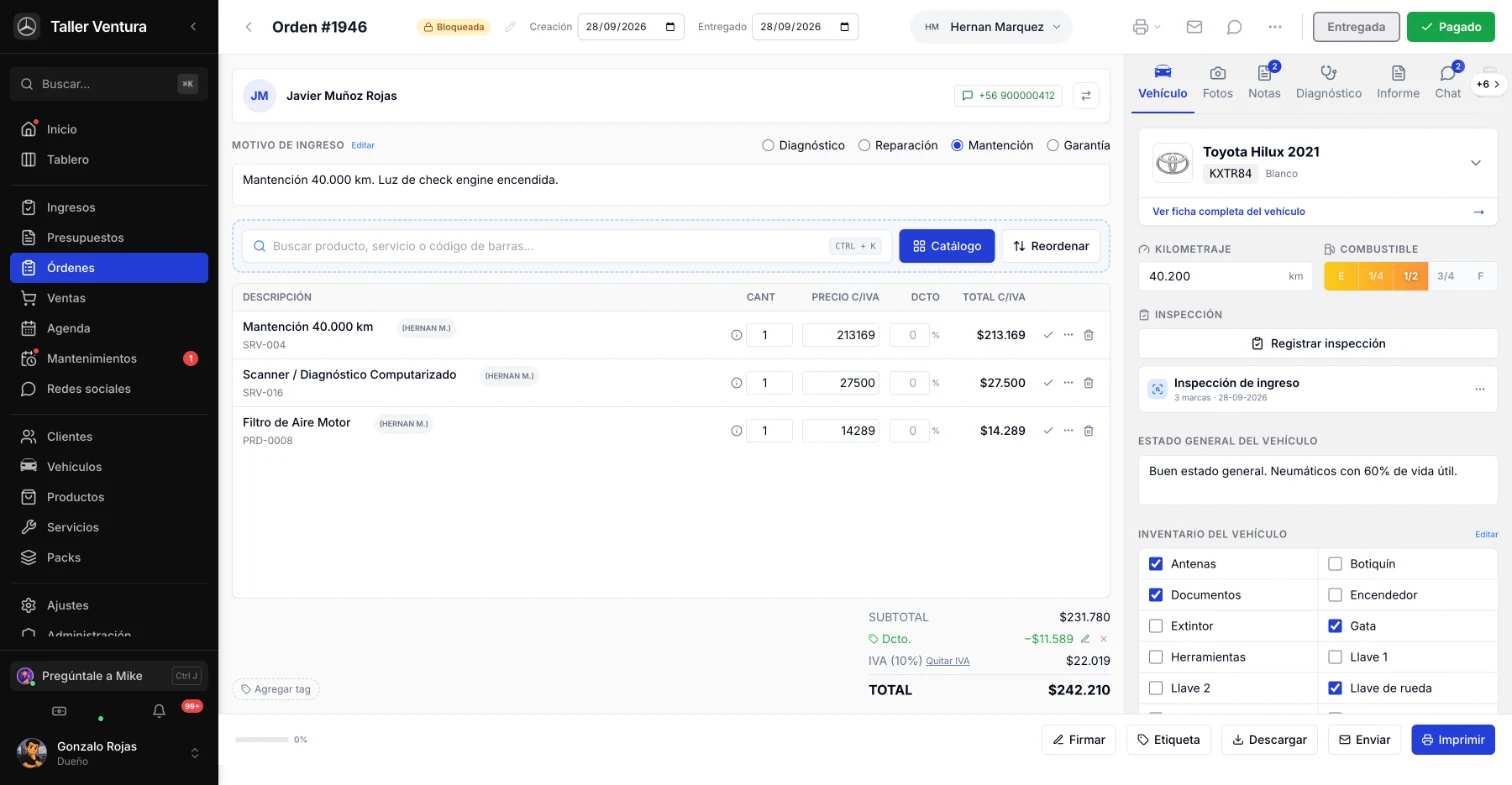Open more options for Mantención 40.000 km row
1512x785 pixels.
1068,335
